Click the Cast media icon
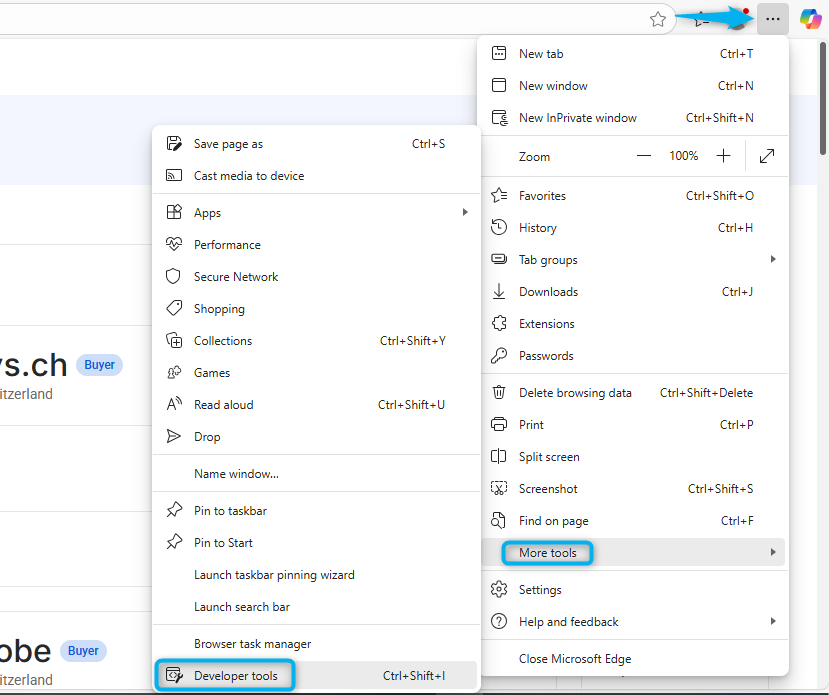 [174, 175]
